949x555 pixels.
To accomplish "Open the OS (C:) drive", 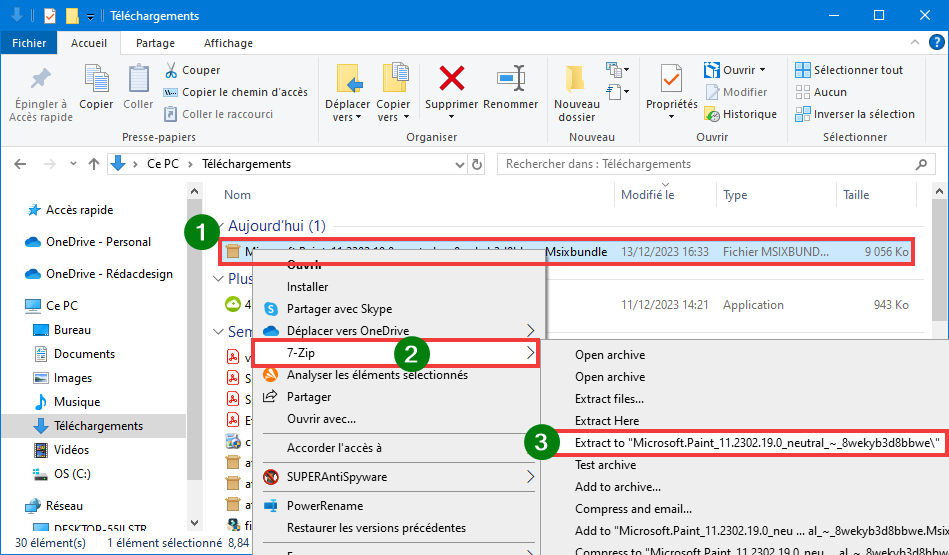I will 62,474.
